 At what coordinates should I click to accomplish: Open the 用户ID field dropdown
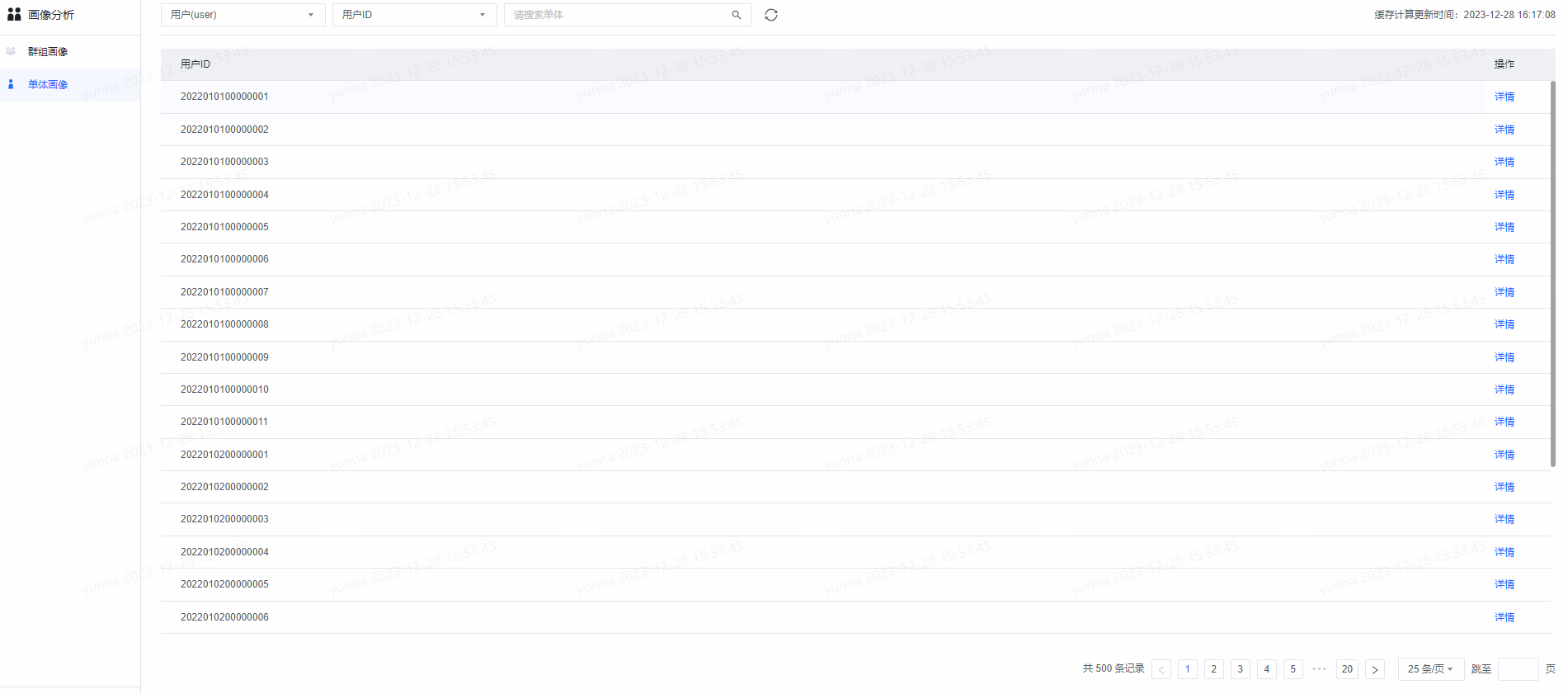(x=415, y=15)
